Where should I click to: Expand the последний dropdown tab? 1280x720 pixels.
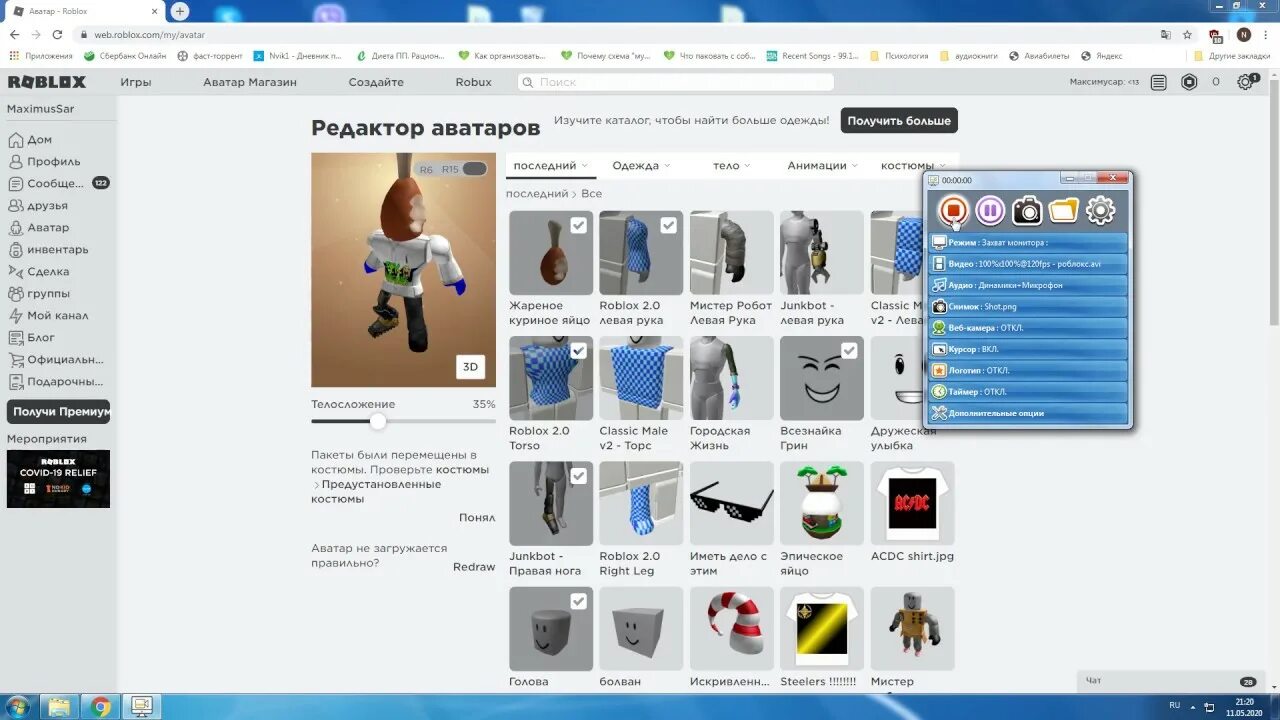tap(550, 166)
